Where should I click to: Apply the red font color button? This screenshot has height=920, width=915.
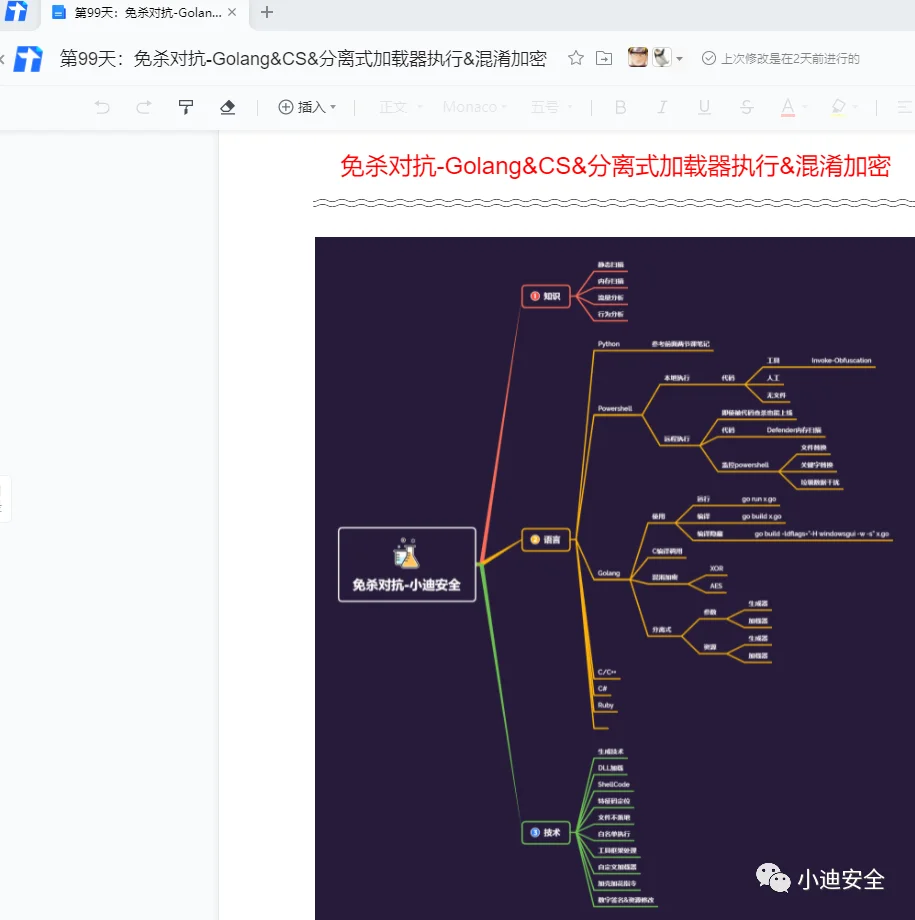click(788, 107)
